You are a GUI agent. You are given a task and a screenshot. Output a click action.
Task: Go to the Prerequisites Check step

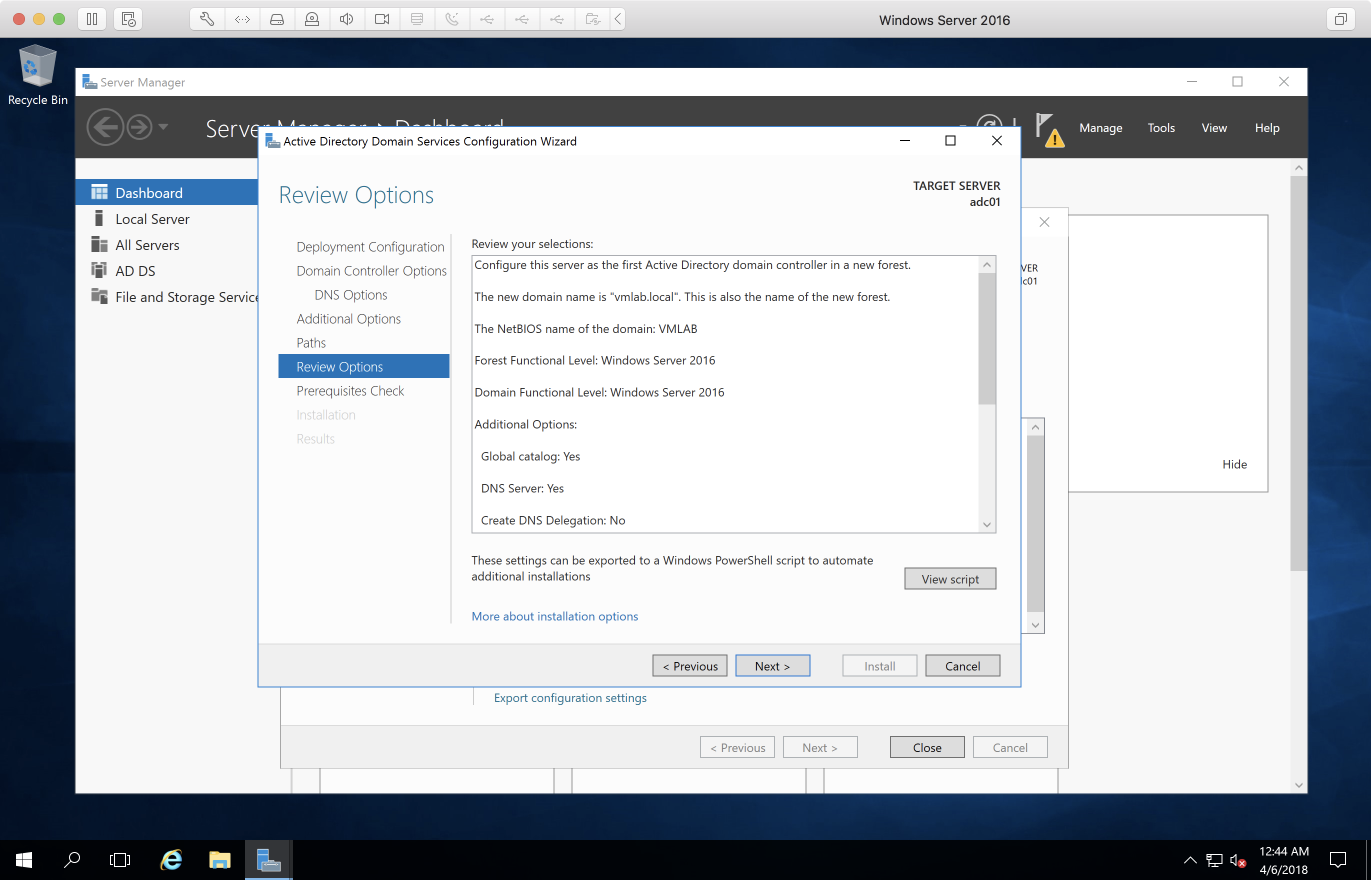pos(350,391)
